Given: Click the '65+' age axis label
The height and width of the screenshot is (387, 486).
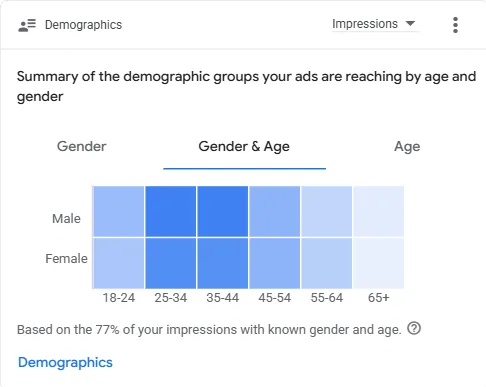Looking at the screenshot, I should [379, 298].
